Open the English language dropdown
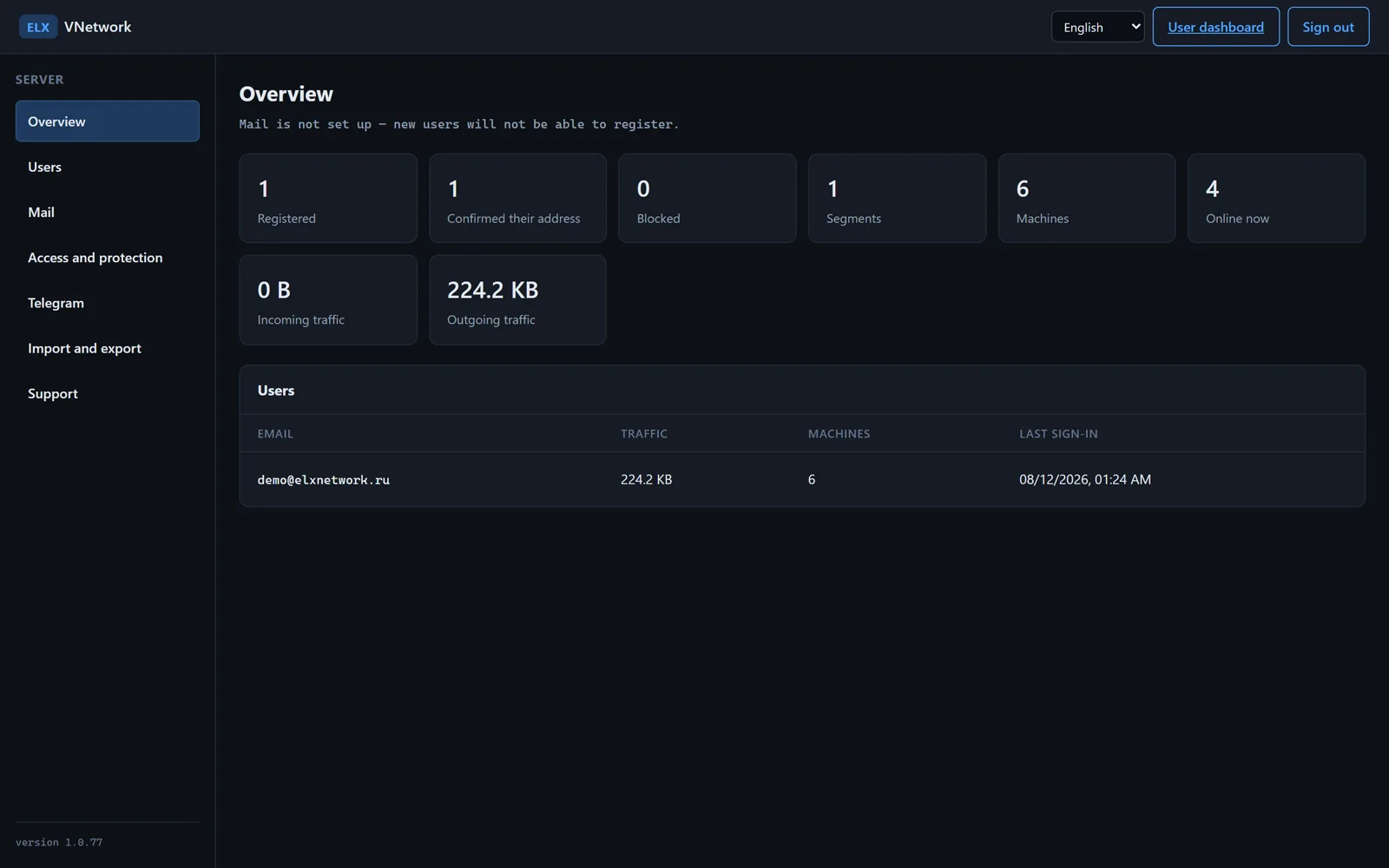 (x=1097, y=27)
